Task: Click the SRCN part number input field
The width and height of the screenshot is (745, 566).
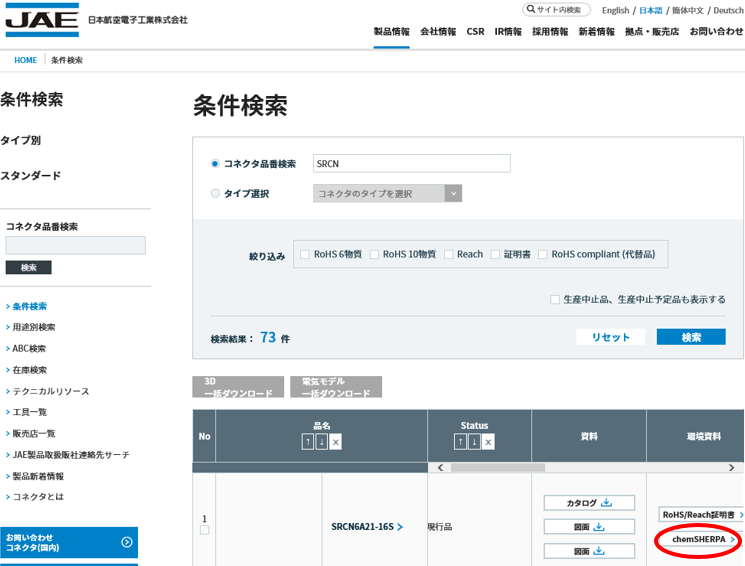Action: pyautogui.click(x=411, y=163)
